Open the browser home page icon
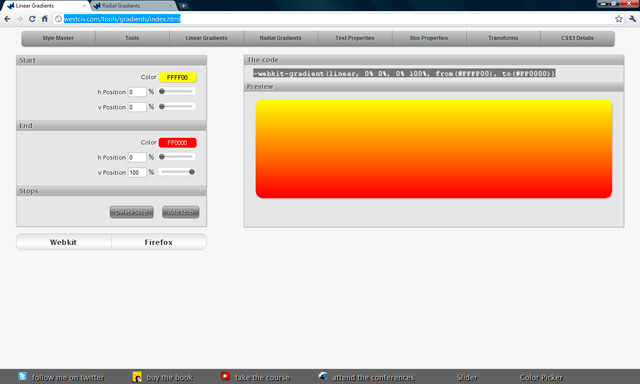Screen dimensions: 640x384 44,19
